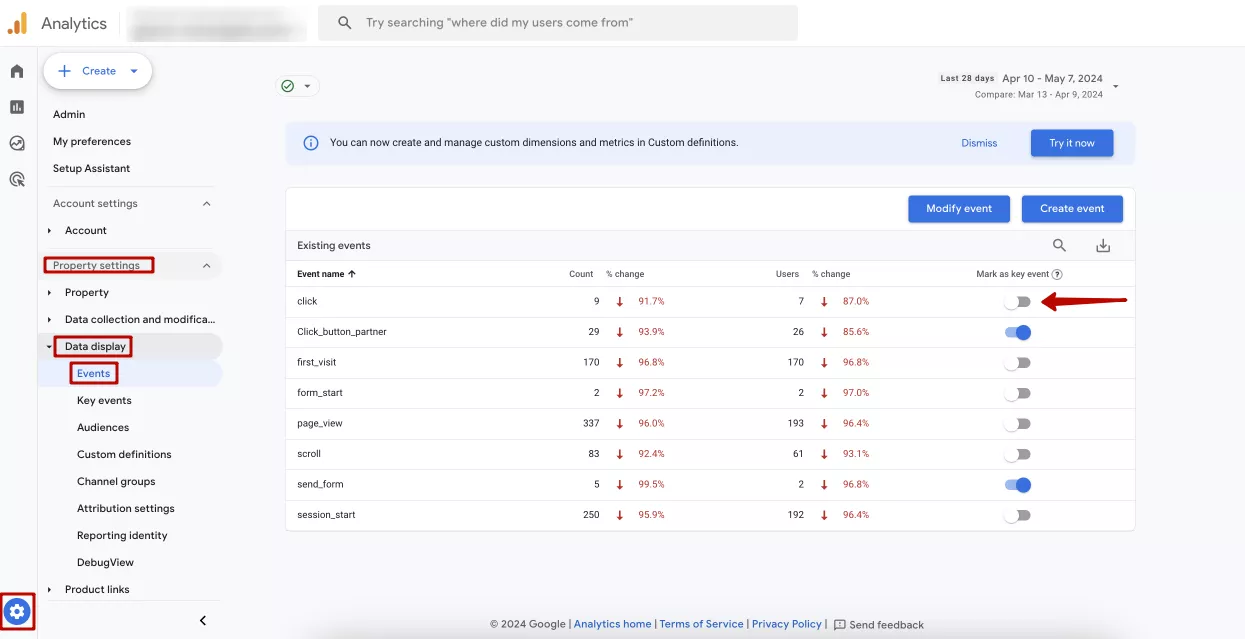Open Setup Assistant
Viewport: 1245px width, 639px height.
92,169
